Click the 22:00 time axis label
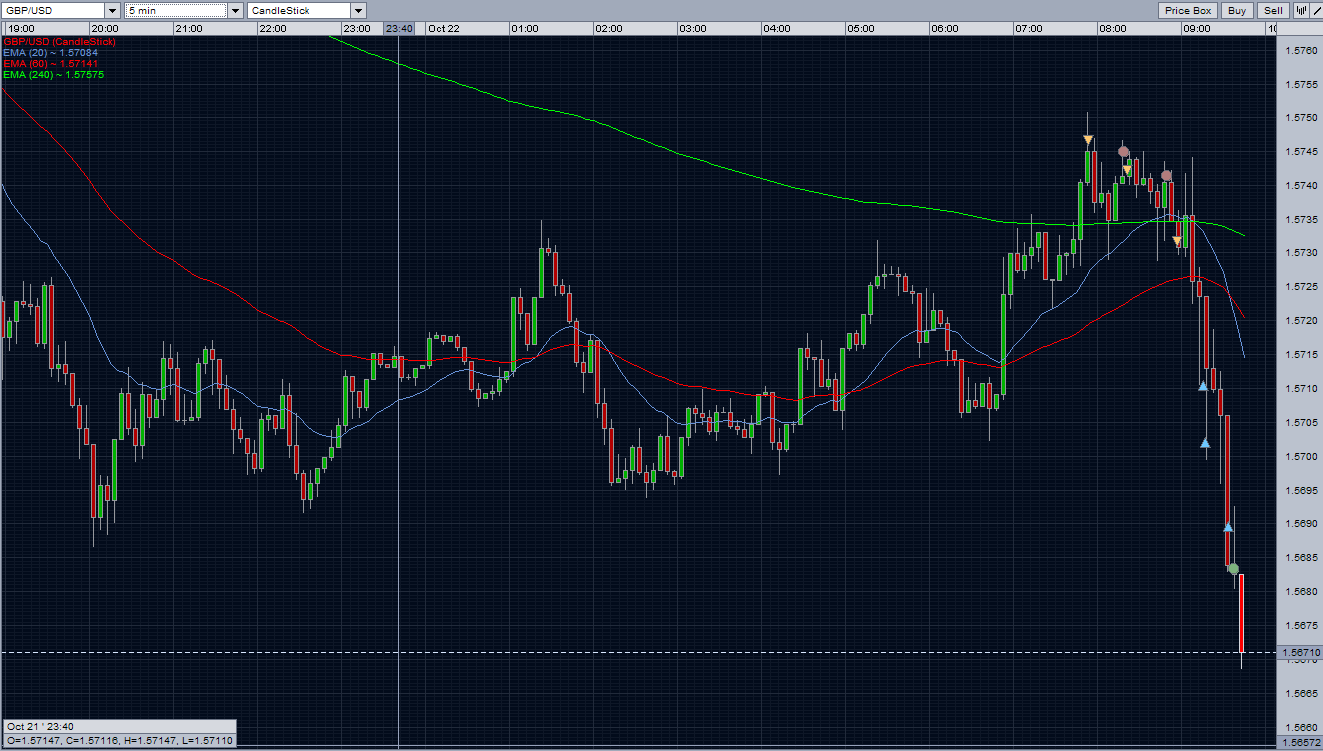The image size is (1323, 751). pos(273,28)
